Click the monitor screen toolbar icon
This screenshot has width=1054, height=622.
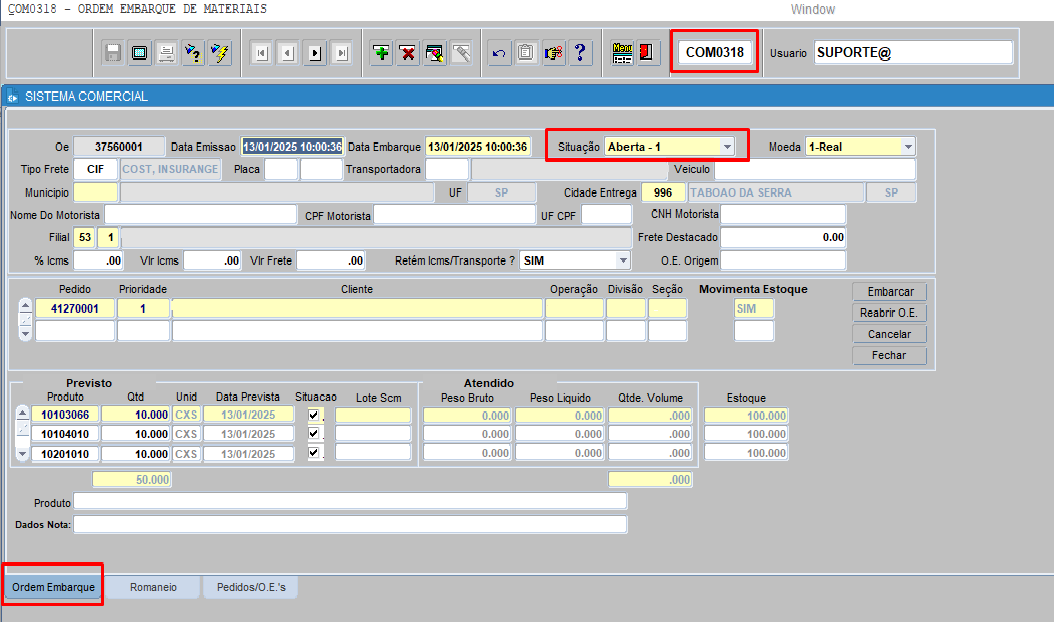tap(139, 52)
